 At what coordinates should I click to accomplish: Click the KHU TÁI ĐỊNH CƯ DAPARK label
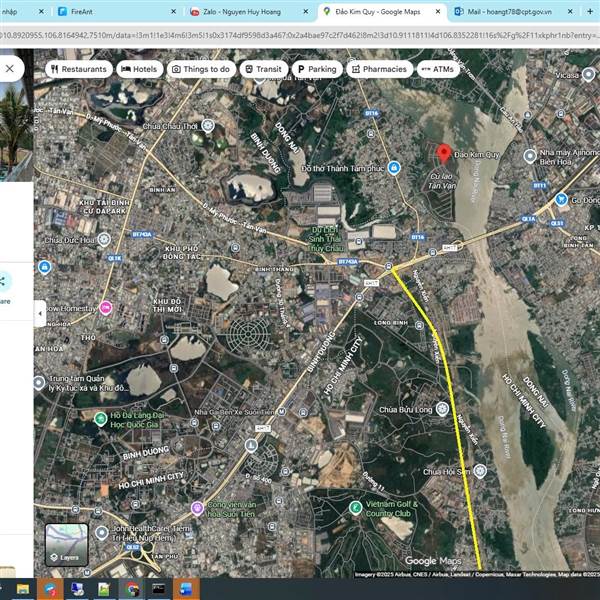click(105, 207)
